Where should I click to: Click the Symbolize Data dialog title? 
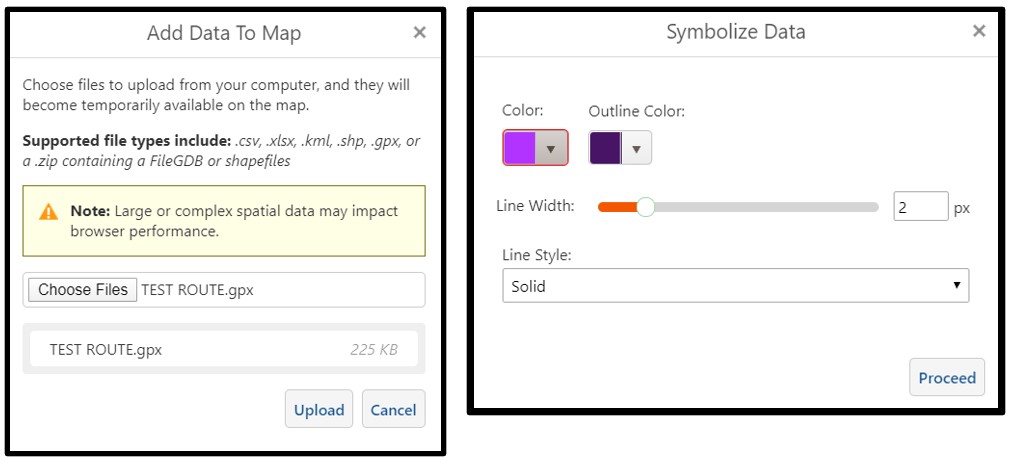(x=735, y=32)
